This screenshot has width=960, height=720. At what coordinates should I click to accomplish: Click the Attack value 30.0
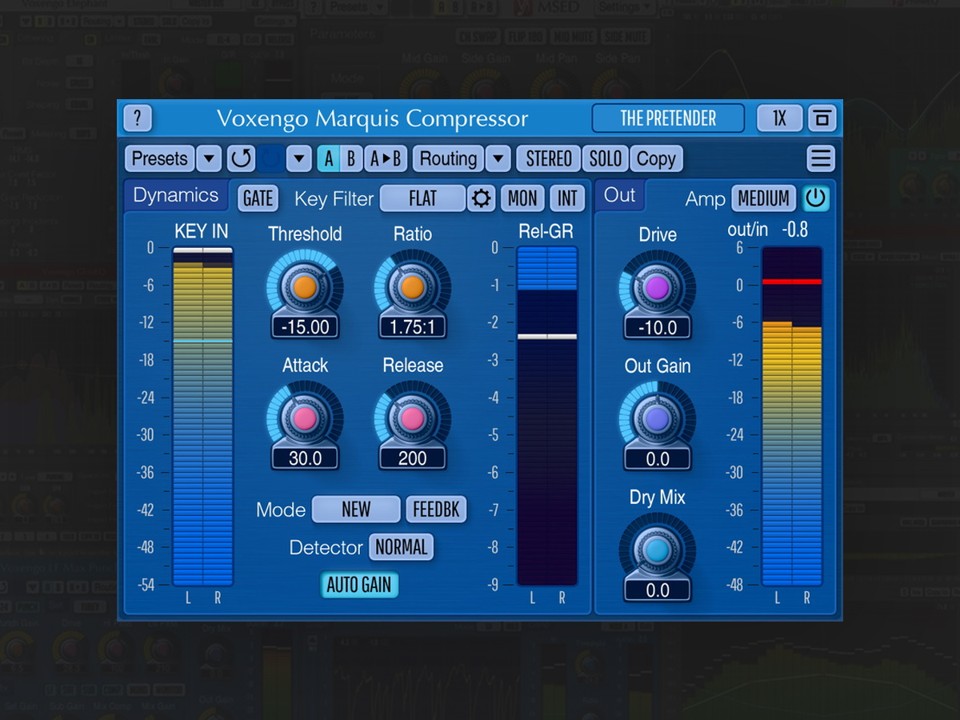click(305, 458)
